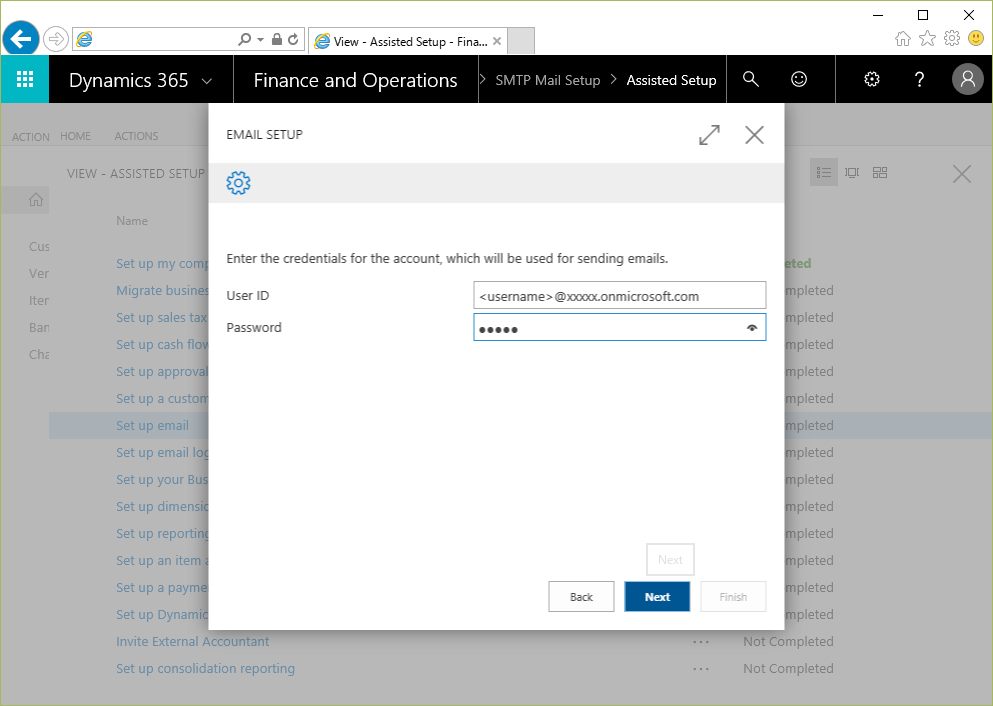Viewport: 993px width, 706px height.
Task: Click the User ID input field
Action: (619, 296)
